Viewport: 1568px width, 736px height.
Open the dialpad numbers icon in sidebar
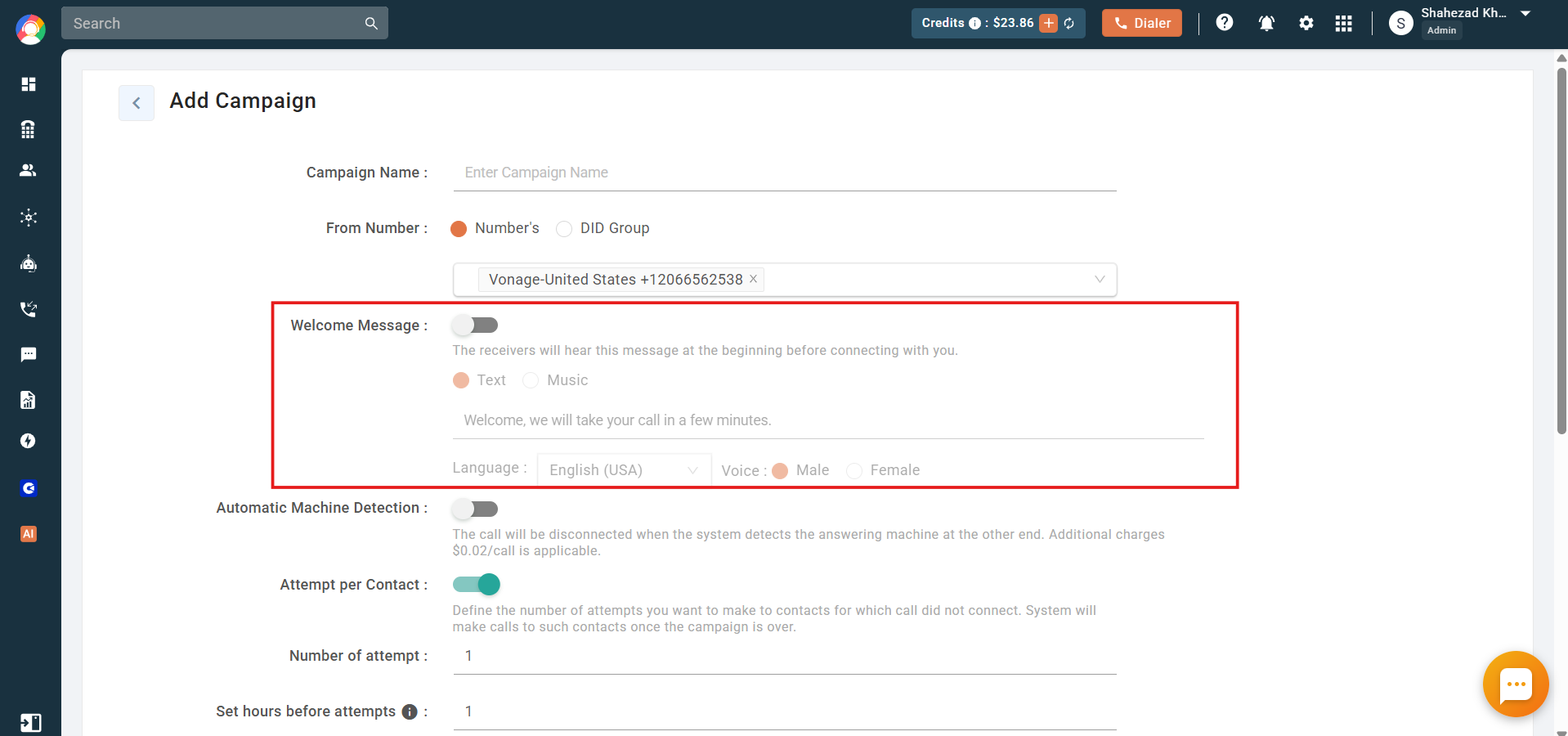pyautogui.click(x=29, y=129)
